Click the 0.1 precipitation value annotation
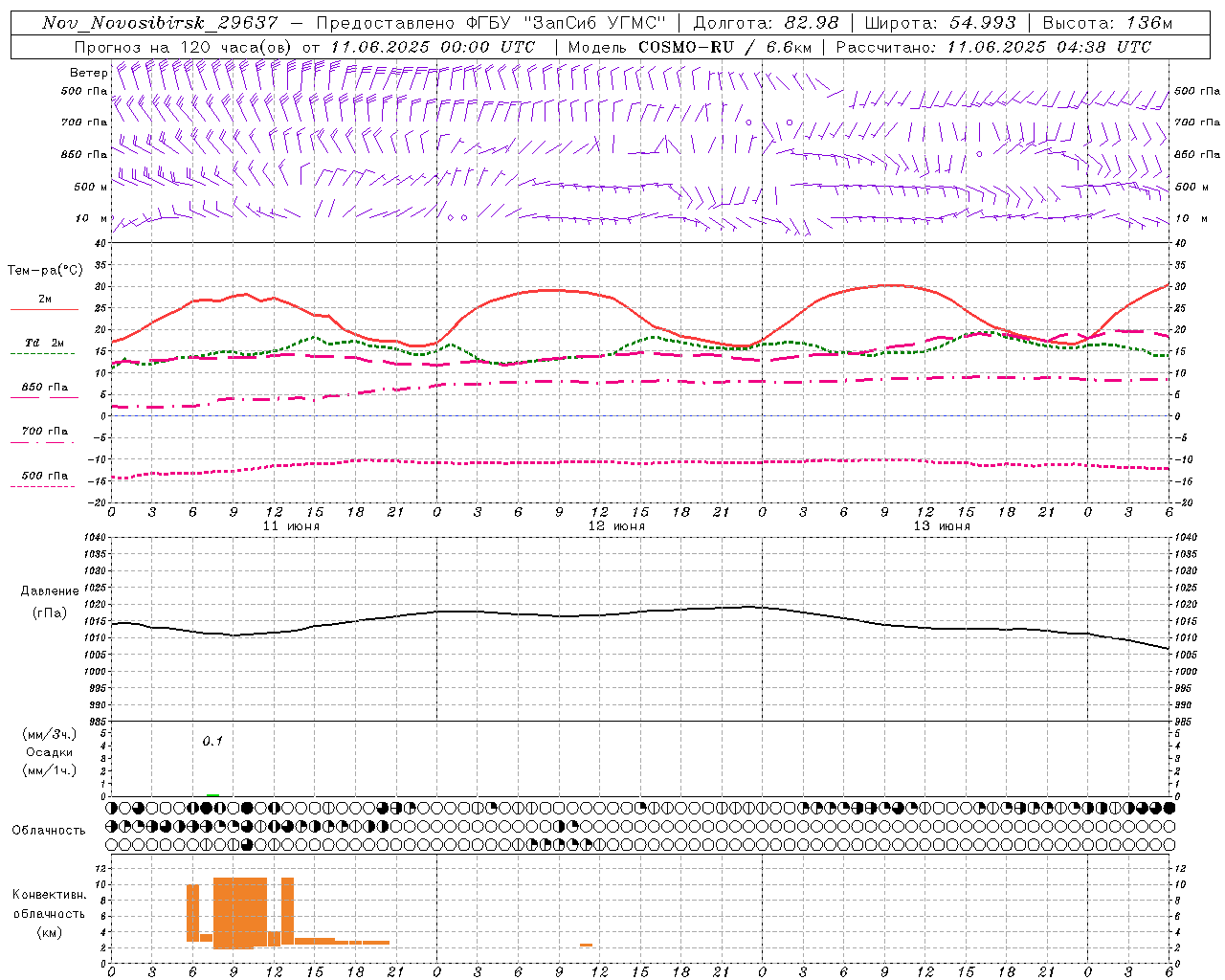This screenshot has width=1225, height=980. [212, 741]
